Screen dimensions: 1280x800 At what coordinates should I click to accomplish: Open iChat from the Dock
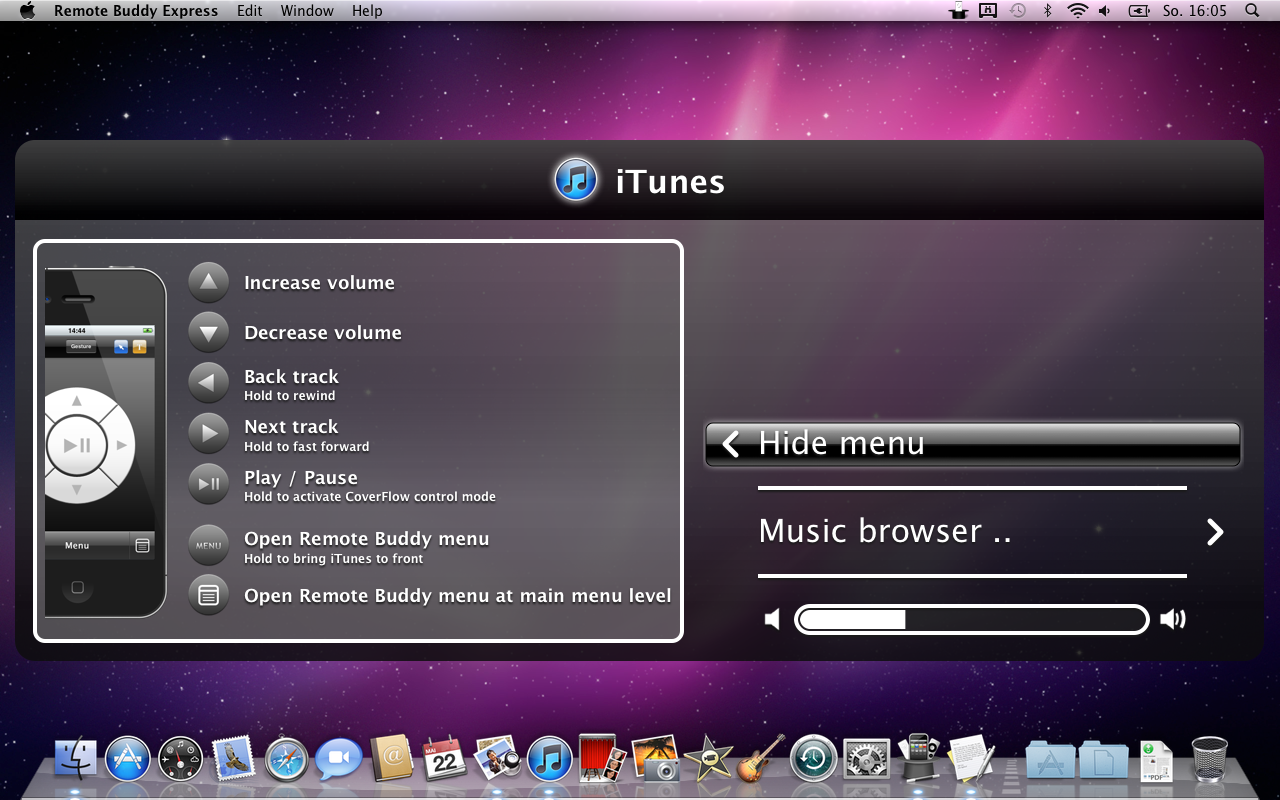(x=339, y=759)
